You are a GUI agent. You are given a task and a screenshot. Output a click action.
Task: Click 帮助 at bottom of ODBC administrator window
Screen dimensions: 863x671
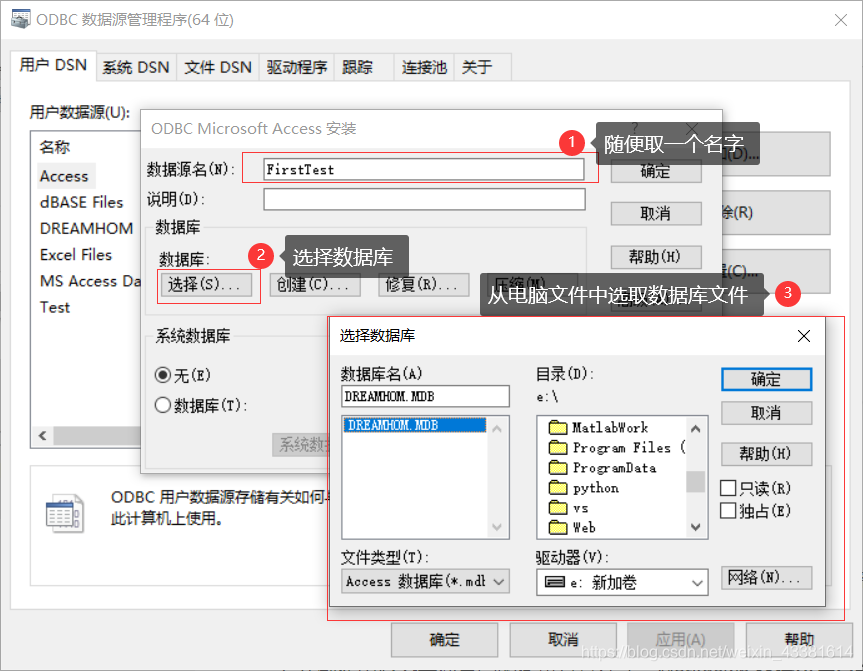point(799,640)
